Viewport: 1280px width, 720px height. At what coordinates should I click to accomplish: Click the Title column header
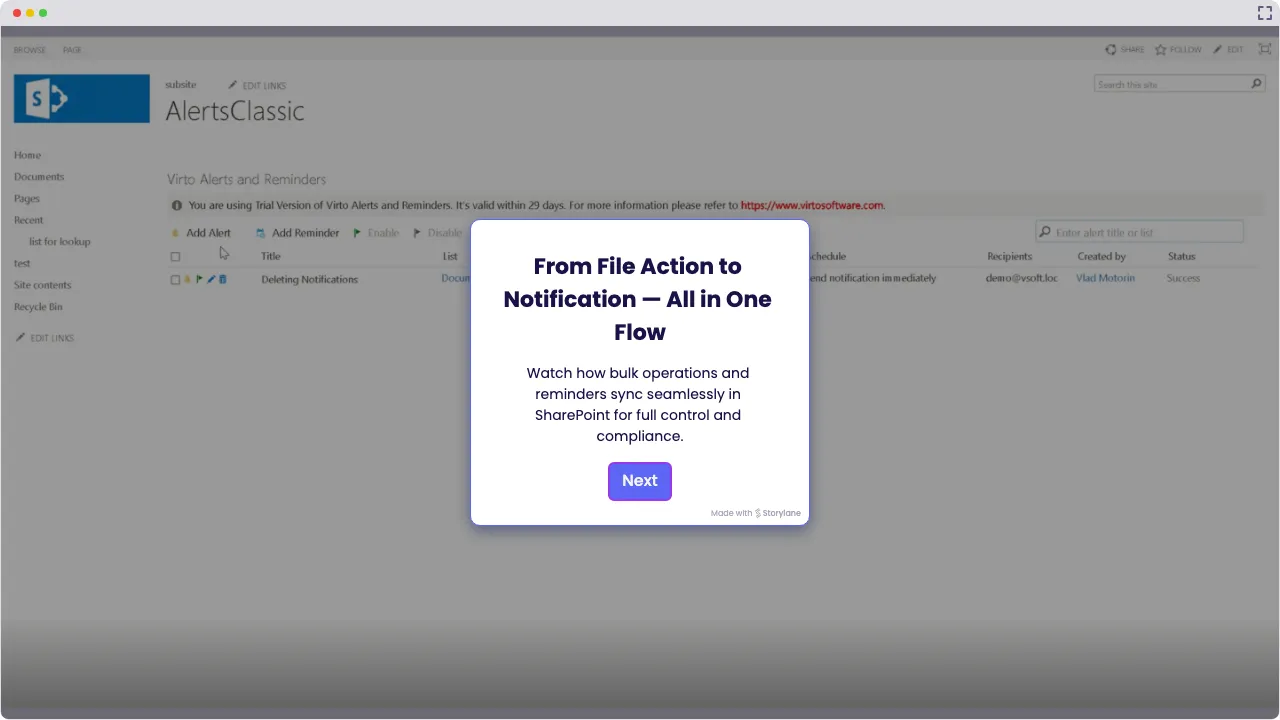(x=271, y=257)
